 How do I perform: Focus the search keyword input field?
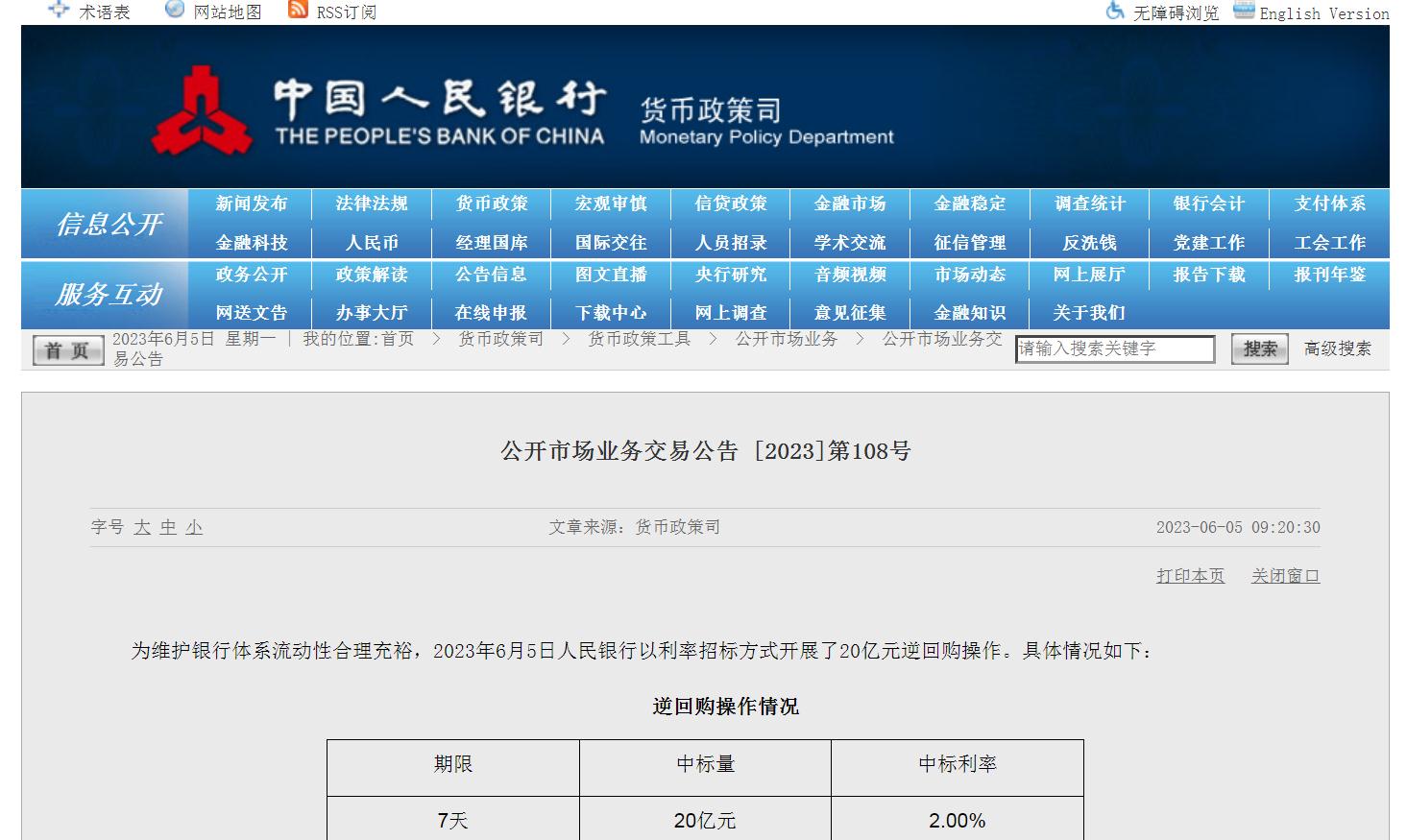pos(1114,349)
